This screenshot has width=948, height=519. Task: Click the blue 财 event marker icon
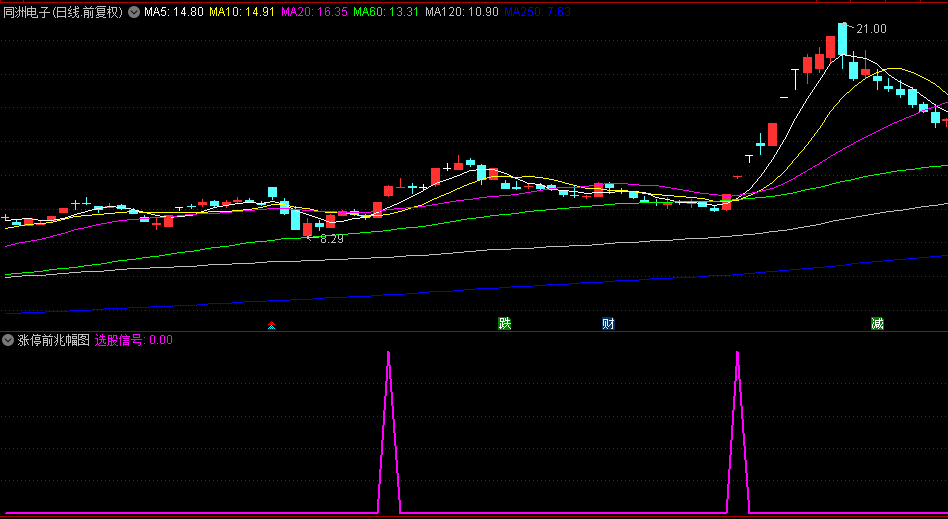[608, 323]
